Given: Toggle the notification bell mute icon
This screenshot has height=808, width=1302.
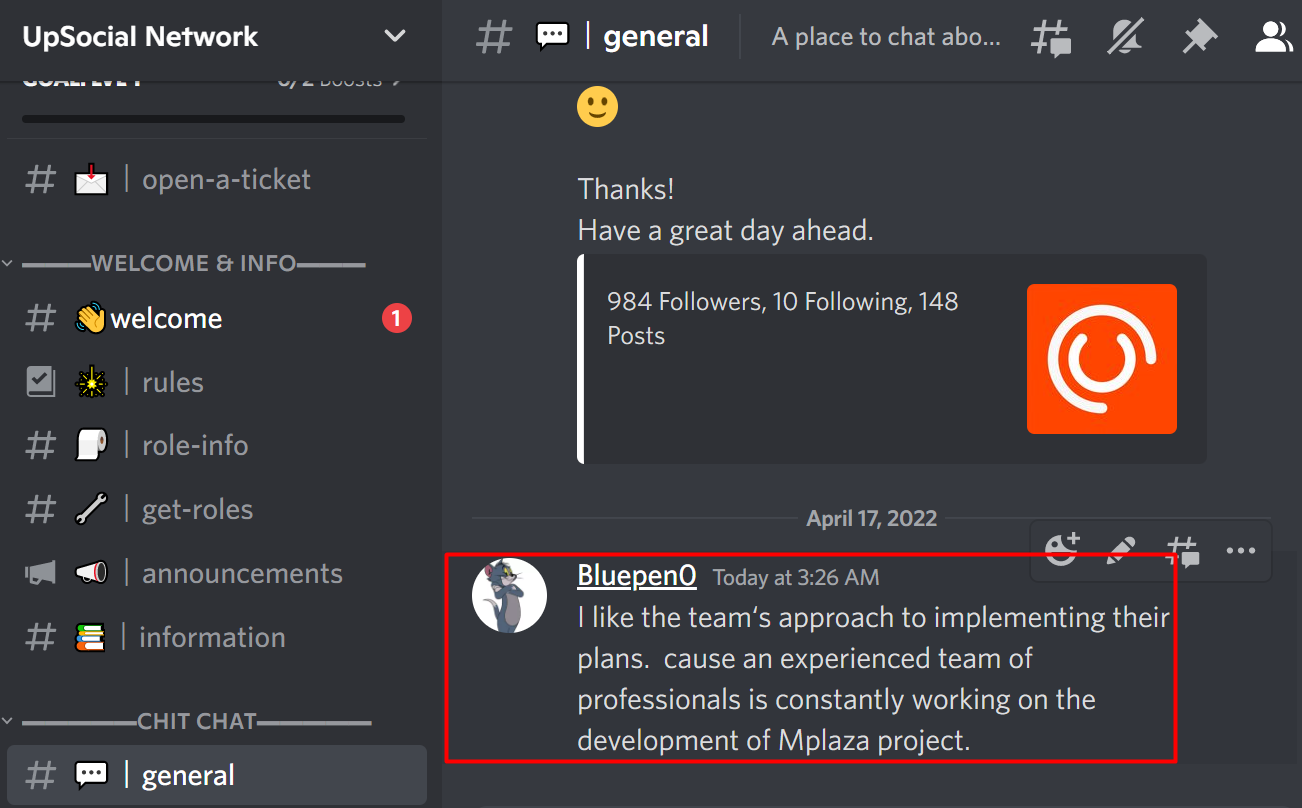Looking at the screenshot, I should [1125, 38].
